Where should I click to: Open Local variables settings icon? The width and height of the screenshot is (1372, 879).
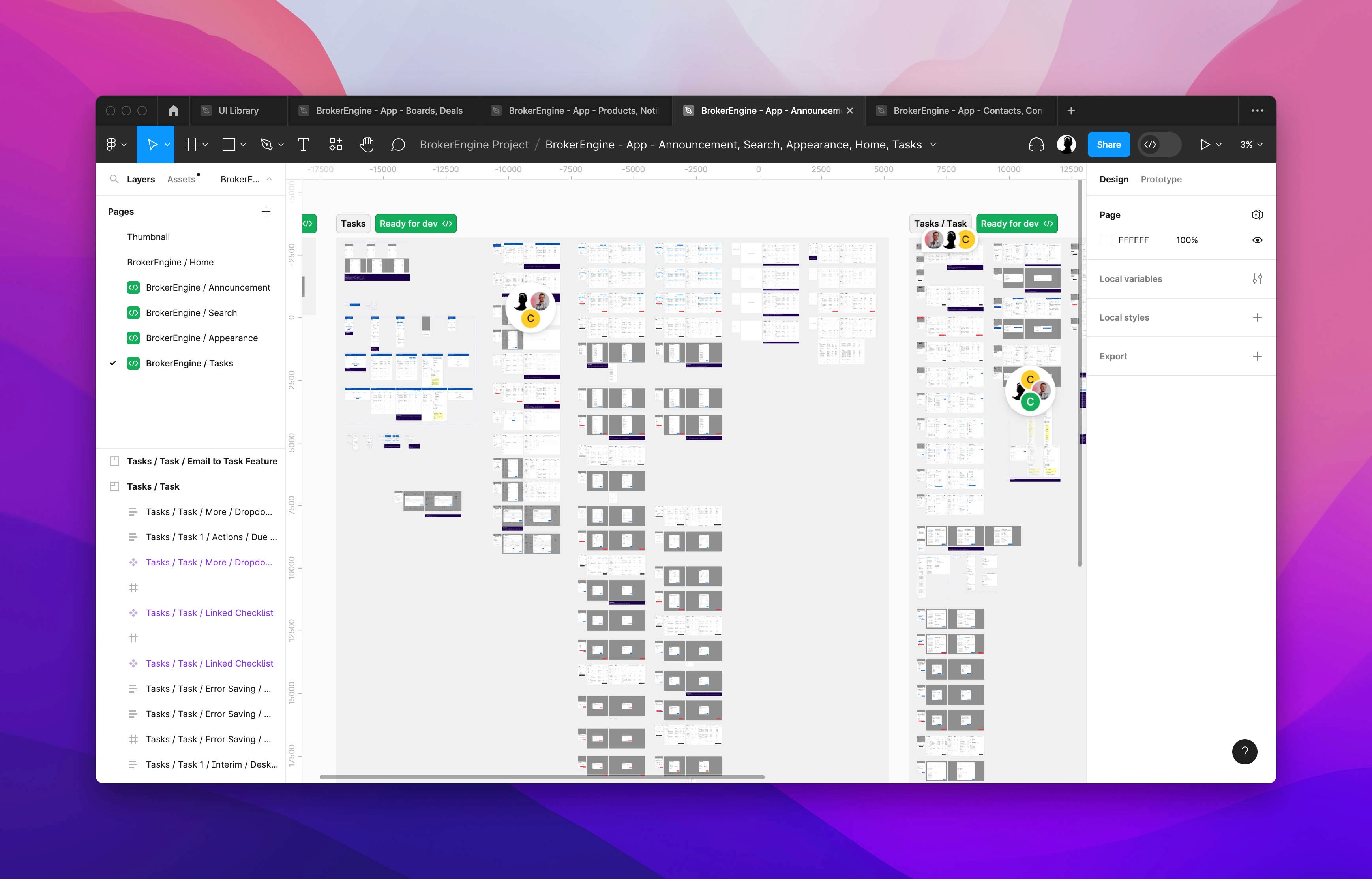click(x=1257, y=278)
